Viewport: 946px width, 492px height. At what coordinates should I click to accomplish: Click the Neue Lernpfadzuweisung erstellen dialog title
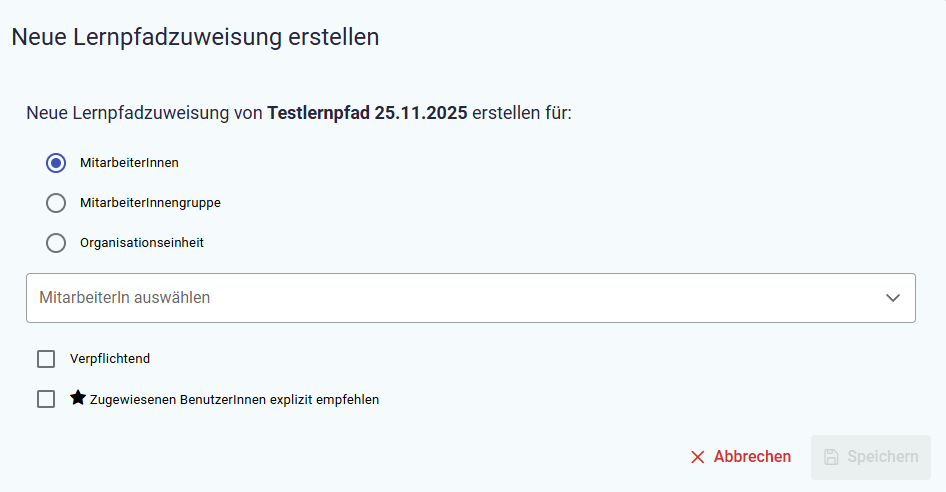coord(195,37)
